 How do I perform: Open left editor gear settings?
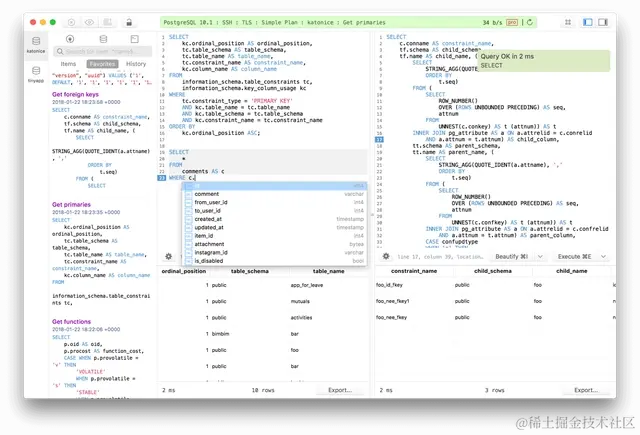tap(169, 257)
